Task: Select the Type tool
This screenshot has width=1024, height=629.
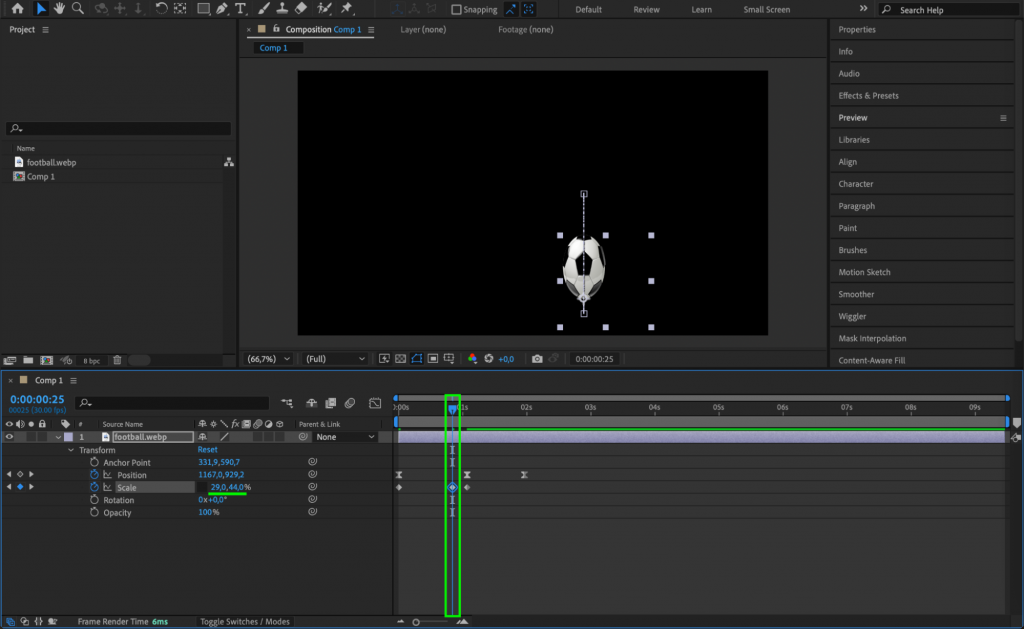Action: click(x=240, y=9)
